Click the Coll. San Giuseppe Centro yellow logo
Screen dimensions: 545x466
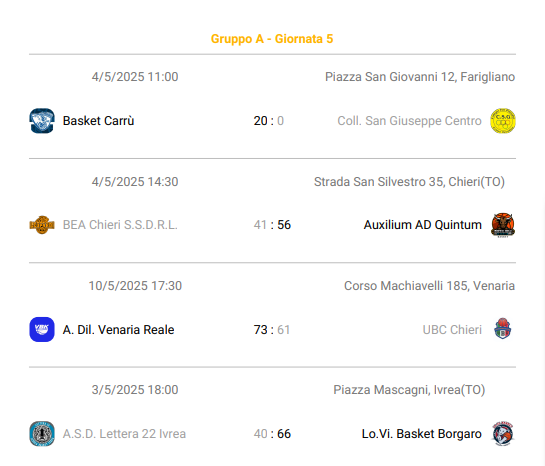(503, 121)
